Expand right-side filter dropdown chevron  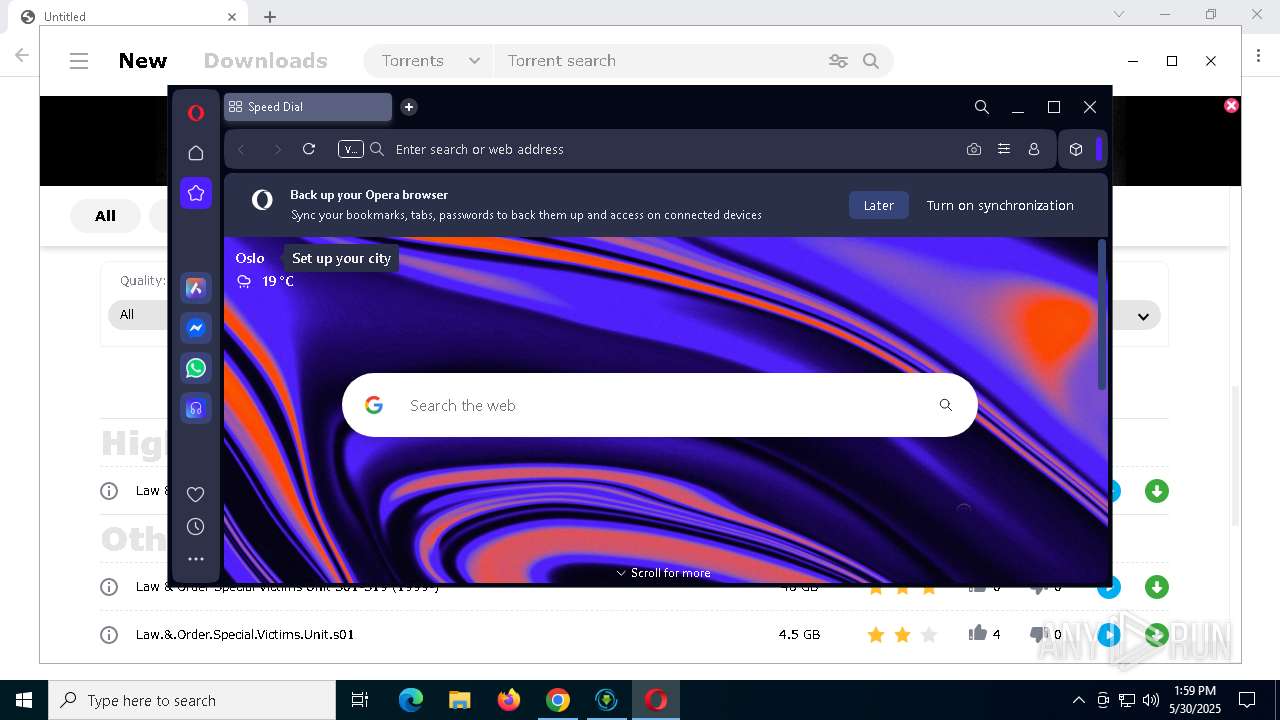click(x=1143, y=316)
